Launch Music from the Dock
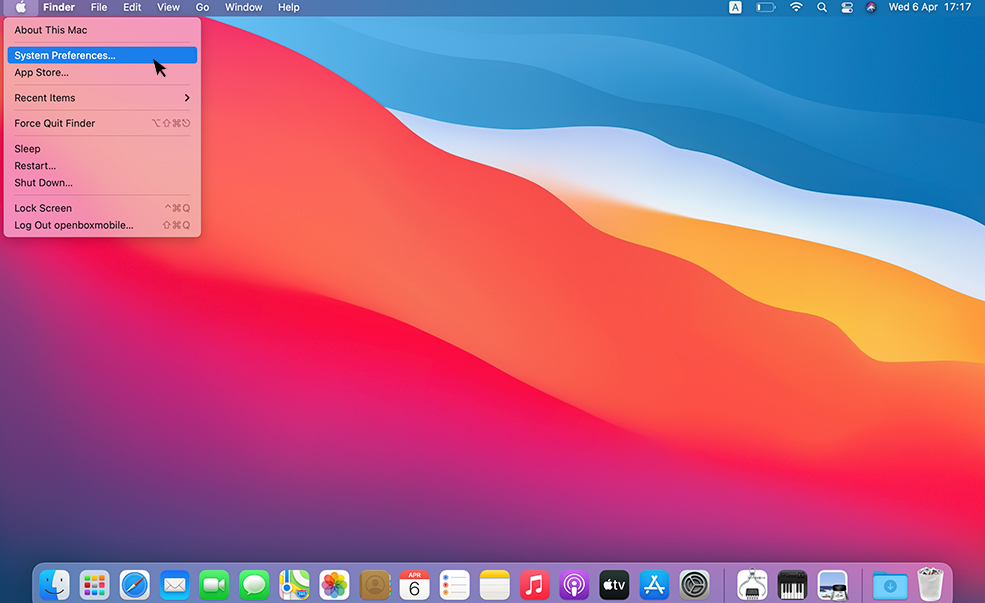Screen dimensions: 985x603 535,585
